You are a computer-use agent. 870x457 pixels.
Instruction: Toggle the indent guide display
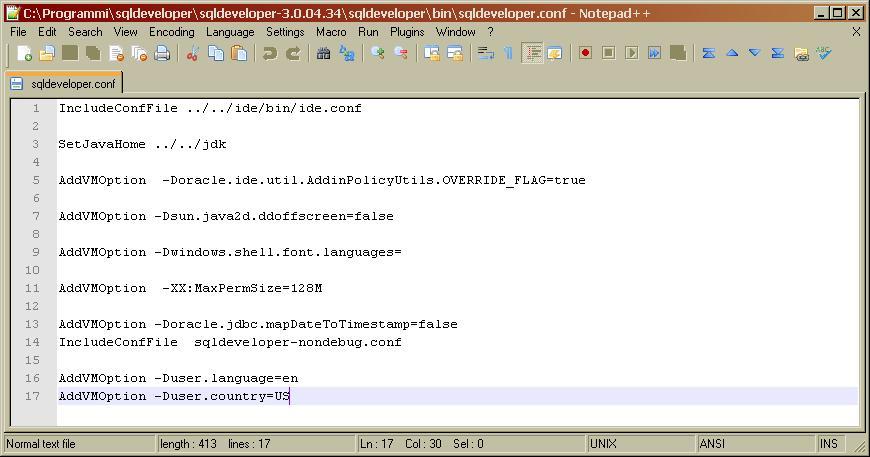(x=532, y=53)
